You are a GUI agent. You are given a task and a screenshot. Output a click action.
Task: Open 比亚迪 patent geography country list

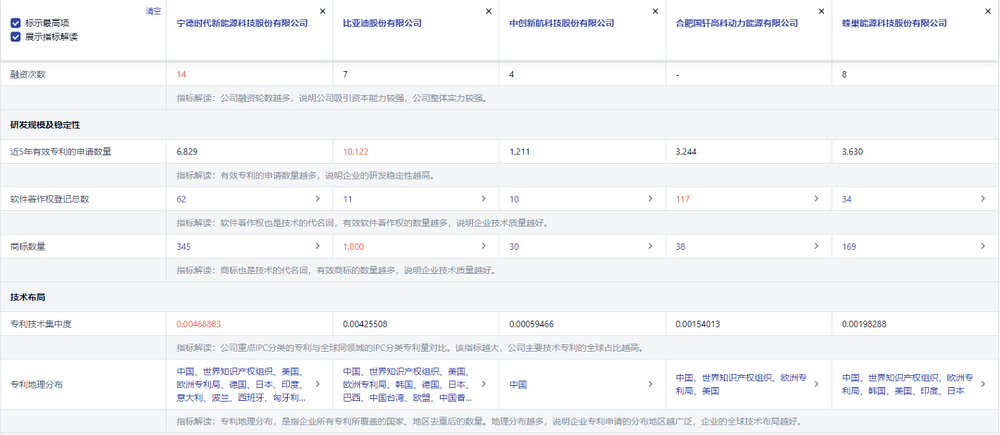pos(408,385)
